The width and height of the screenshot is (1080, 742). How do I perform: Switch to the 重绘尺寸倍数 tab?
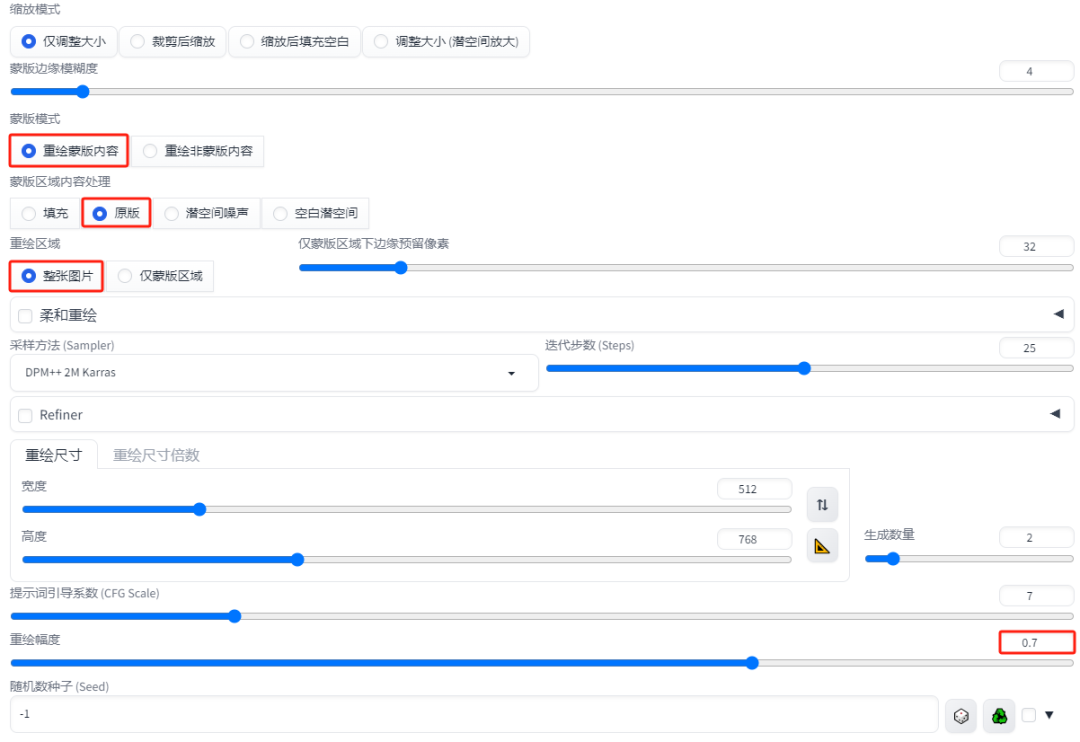coord(156,455)
